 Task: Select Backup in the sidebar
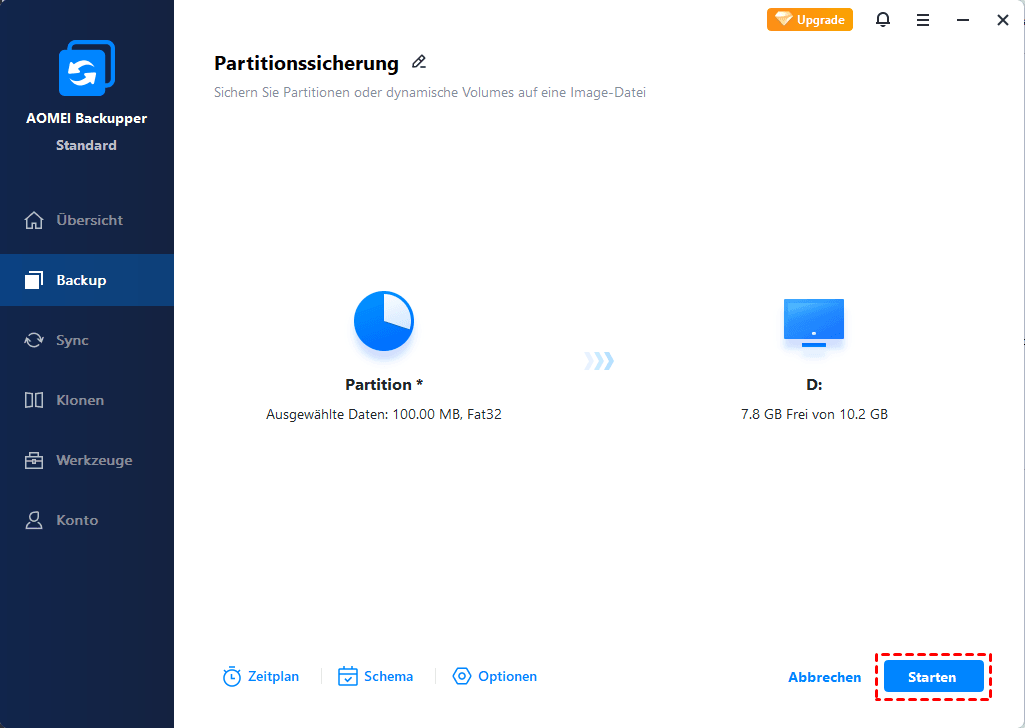[87, 280]
